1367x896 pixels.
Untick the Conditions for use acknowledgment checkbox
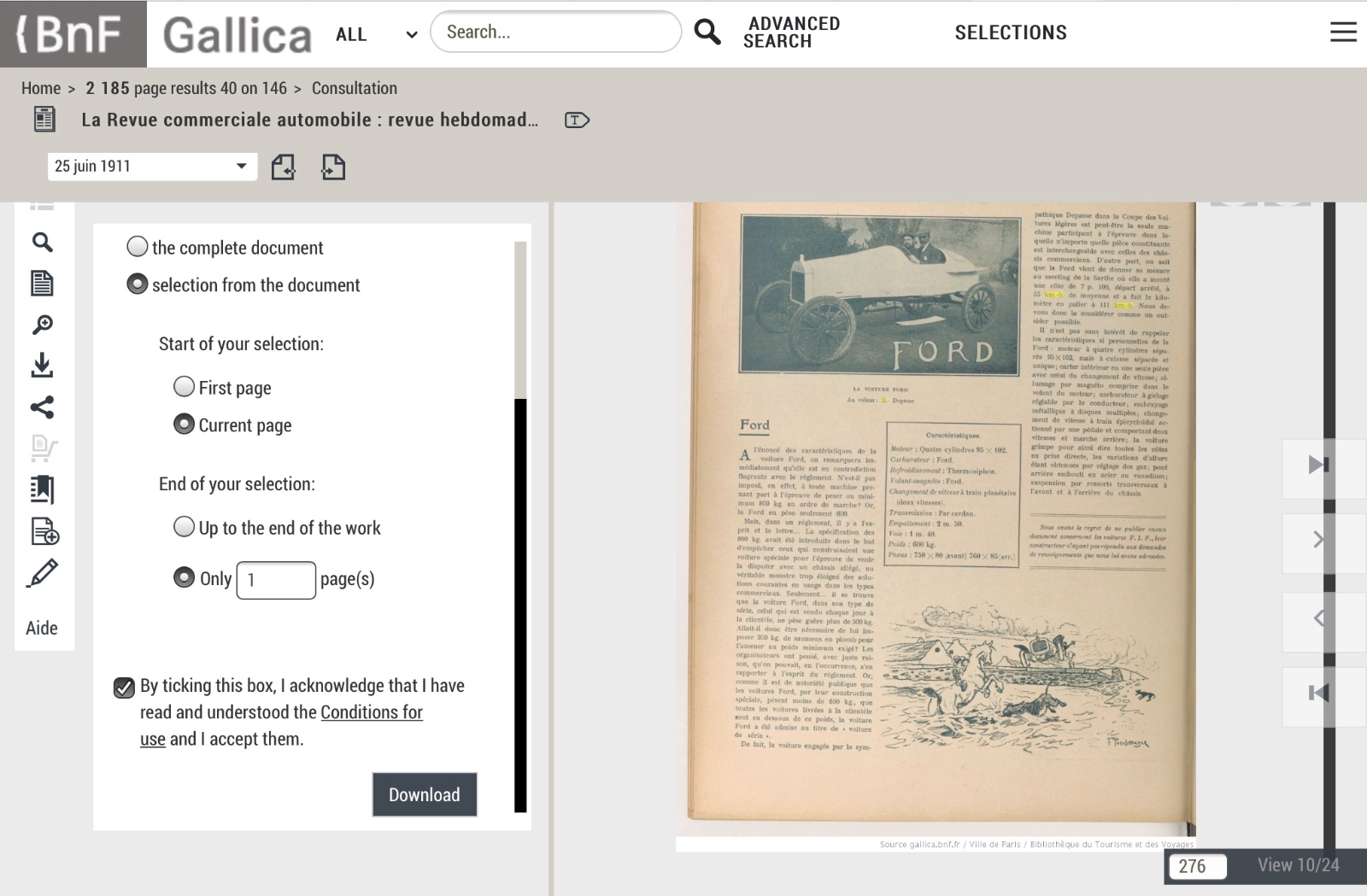pos(124,688)
